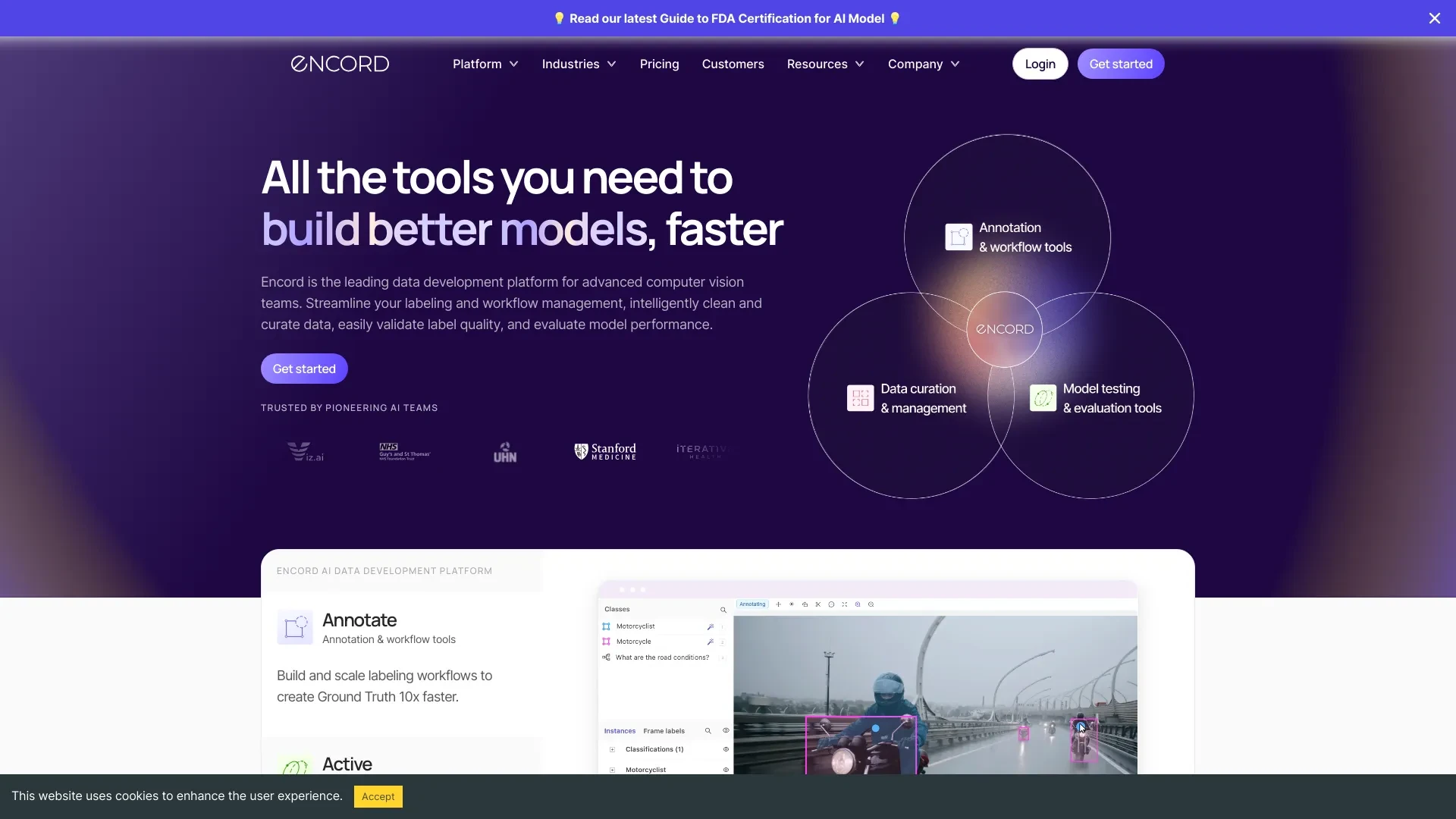Expand the Platform dropdown menu
Viewport: 1456px width, 819px height.
(485, 63)
